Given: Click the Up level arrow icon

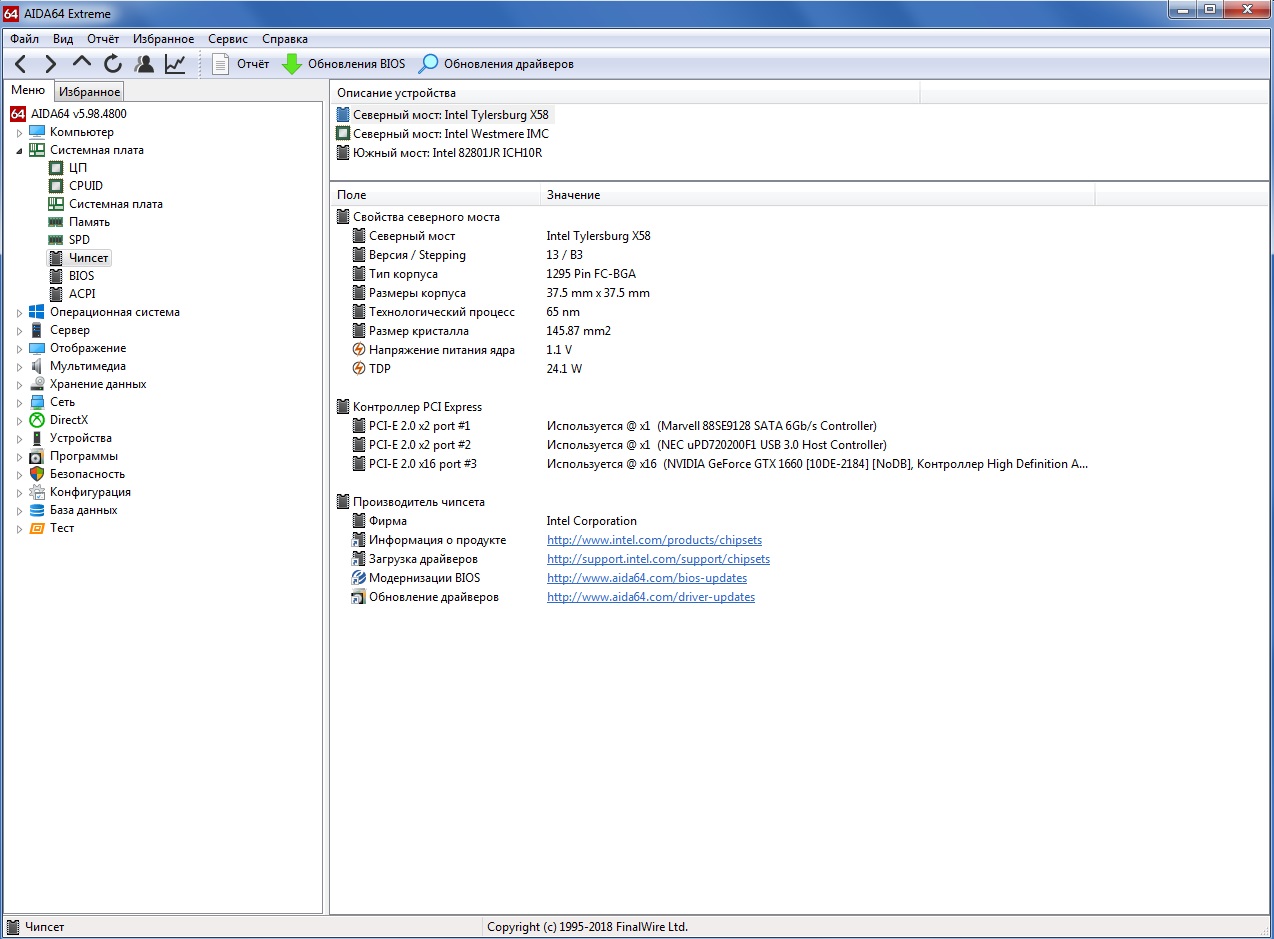Looking at the screenshot, I should [x=82, y=63].
